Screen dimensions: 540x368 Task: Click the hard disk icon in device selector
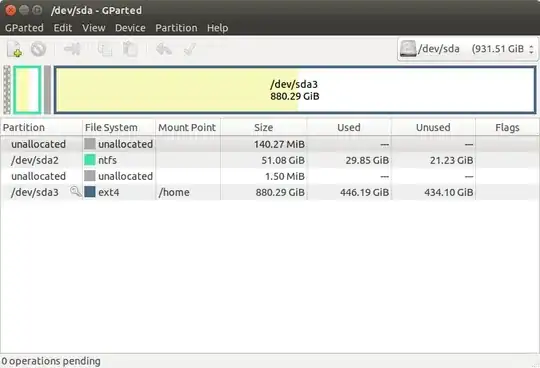click(x=408, y=49)
